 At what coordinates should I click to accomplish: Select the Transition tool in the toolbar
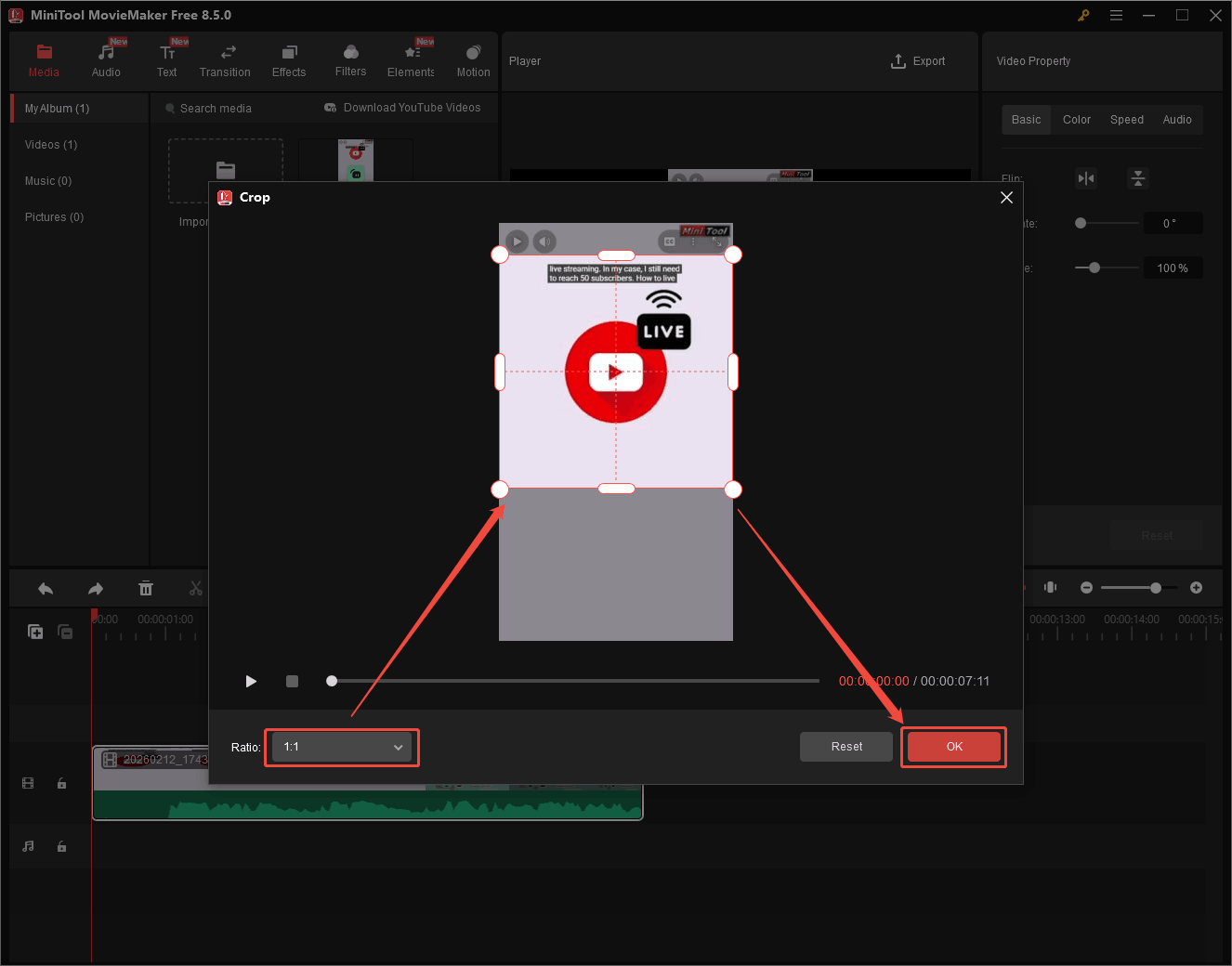225,59
